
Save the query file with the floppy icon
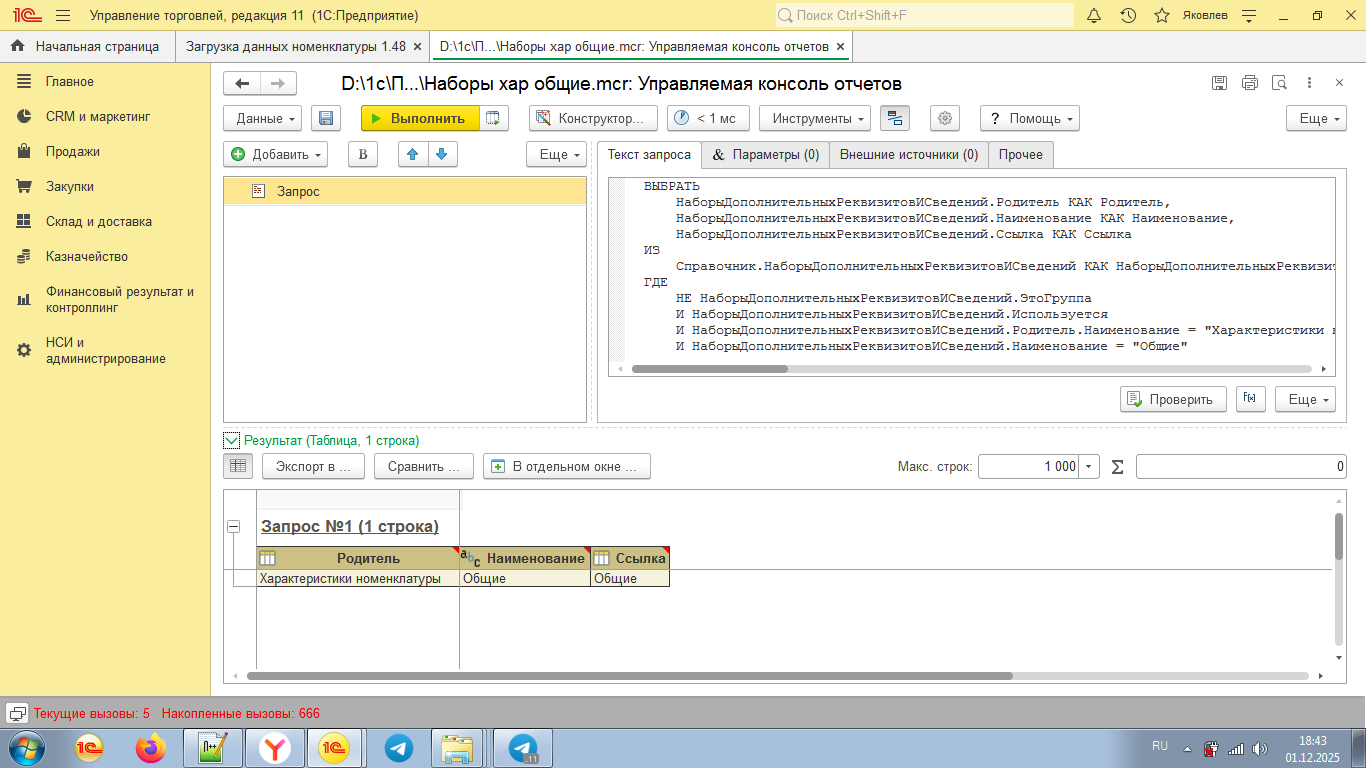325,118
